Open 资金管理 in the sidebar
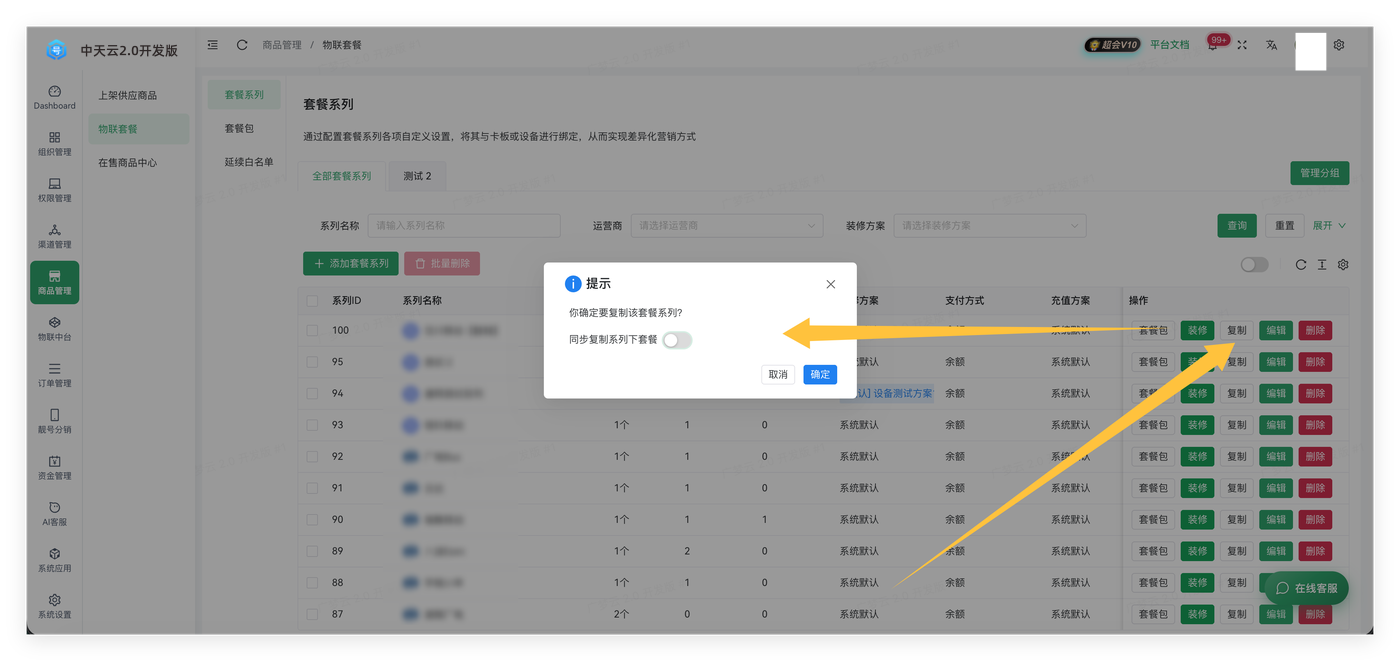This screenshot has width=1400, height=661. (54, 467)
